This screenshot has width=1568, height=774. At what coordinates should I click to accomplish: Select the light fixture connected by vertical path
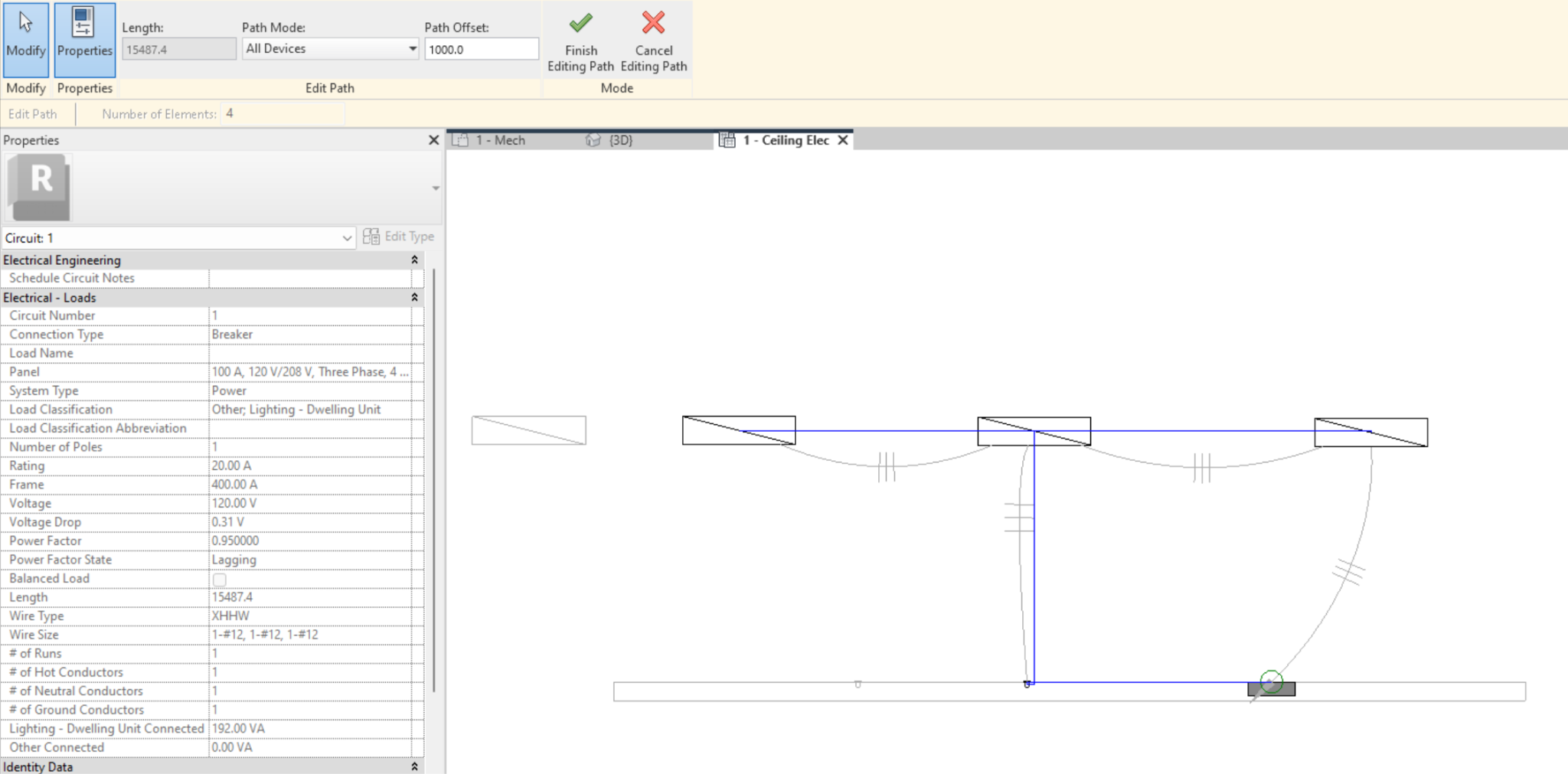[1034, 431]
